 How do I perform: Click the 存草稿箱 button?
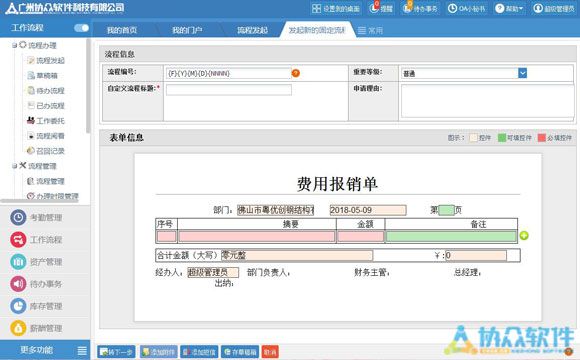[x=240, y=352]
